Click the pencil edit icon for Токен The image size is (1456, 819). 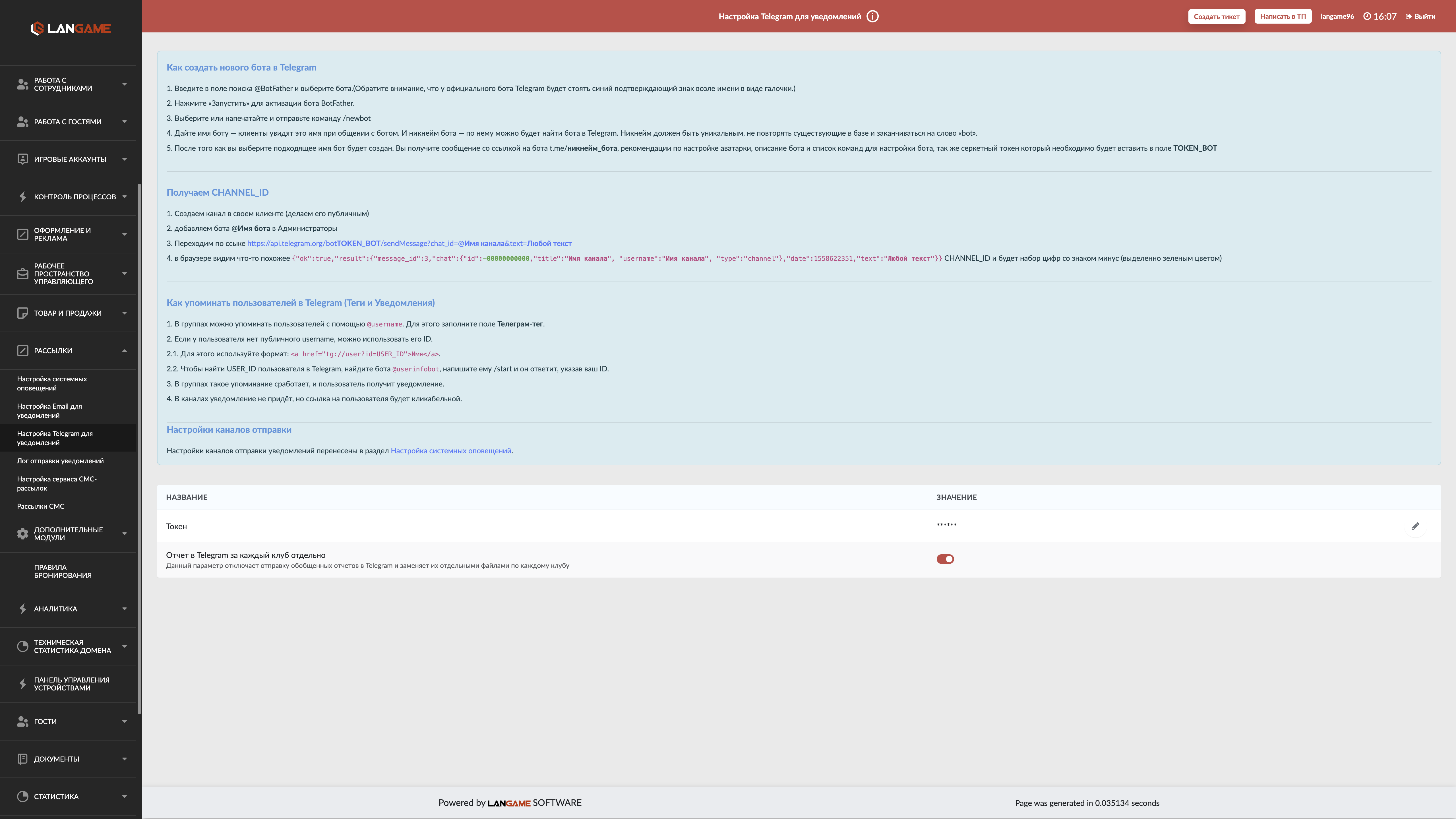(x=1415, y=526)
